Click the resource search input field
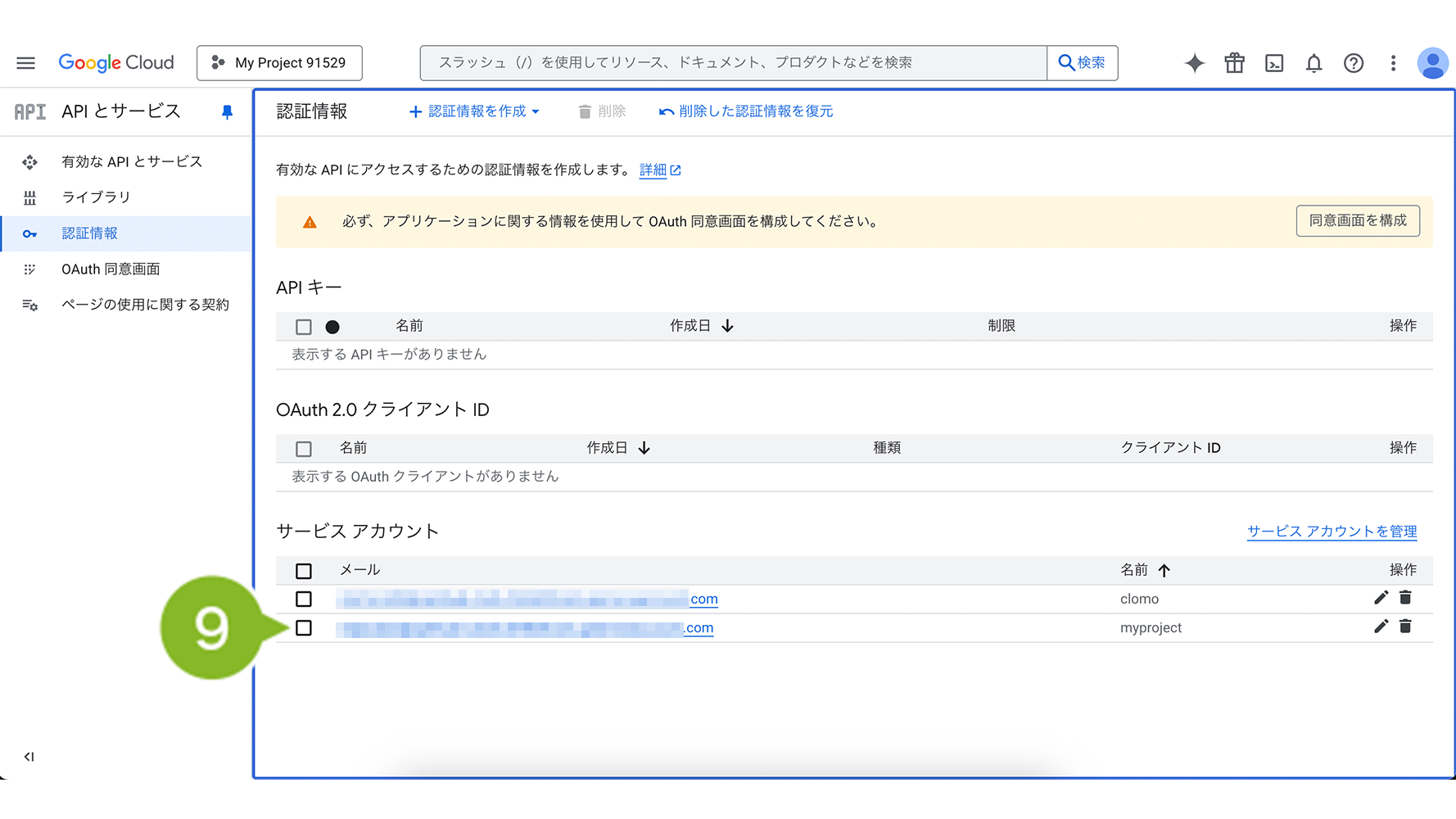 point(733,63)
